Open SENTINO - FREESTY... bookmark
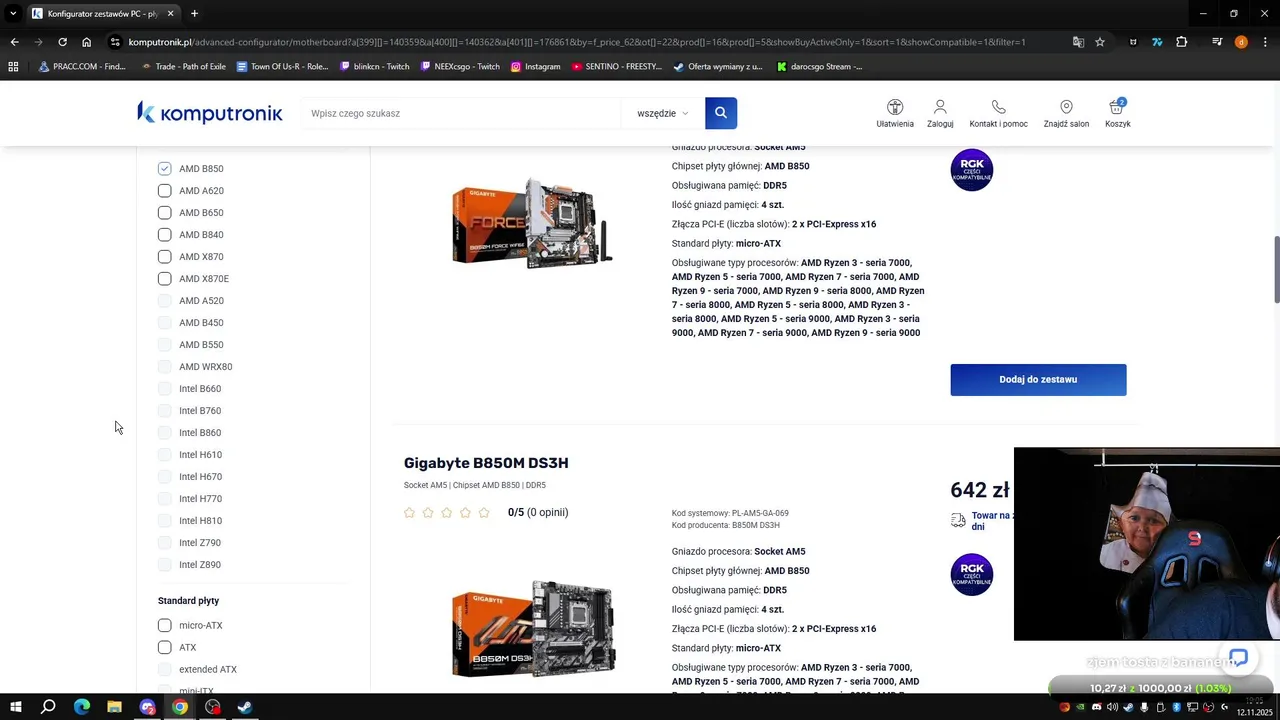The height and width of the screenshot is (720, 1280). click(x=617, y=67)
